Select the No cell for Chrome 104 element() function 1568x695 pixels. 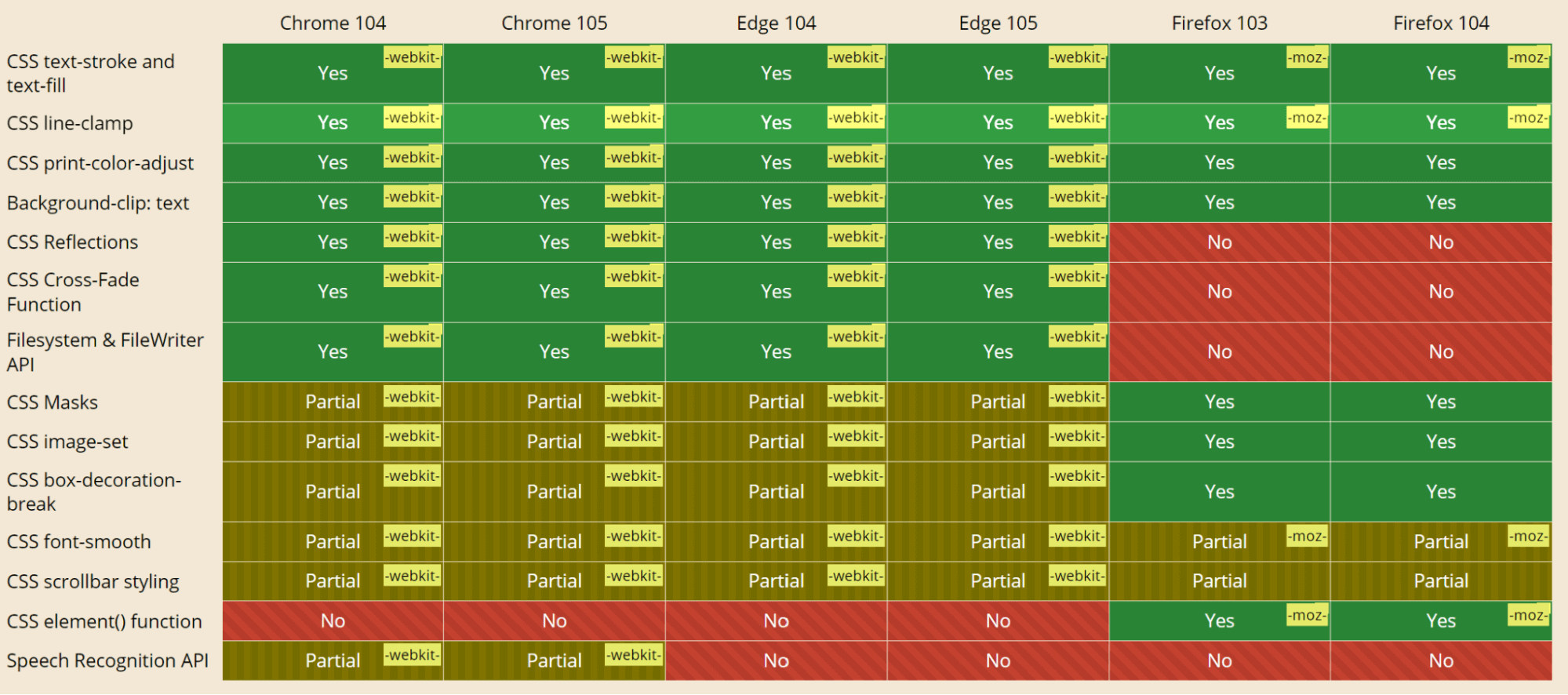pos(333,621)
